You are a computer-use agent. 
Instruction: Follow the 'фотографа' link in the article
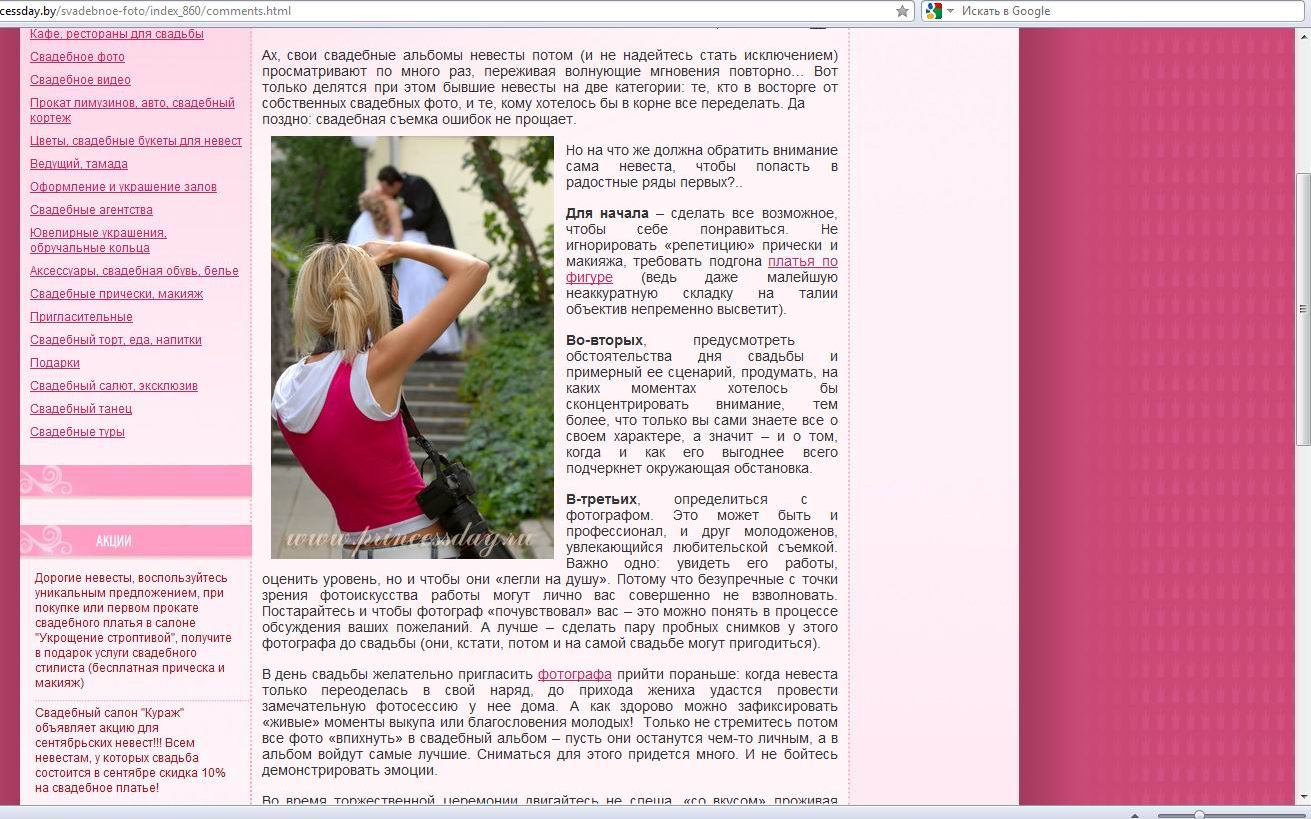(x=575, y=675)
